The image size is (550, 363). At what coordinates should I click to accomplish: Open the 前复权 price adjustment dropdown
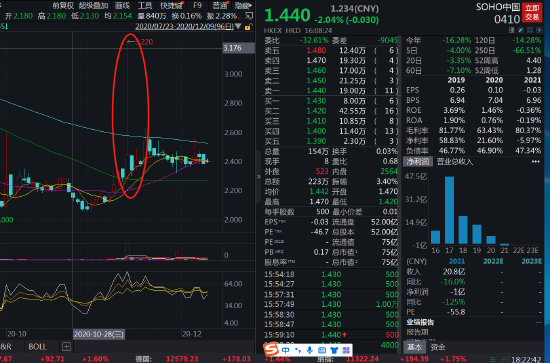tap(63, 5)
